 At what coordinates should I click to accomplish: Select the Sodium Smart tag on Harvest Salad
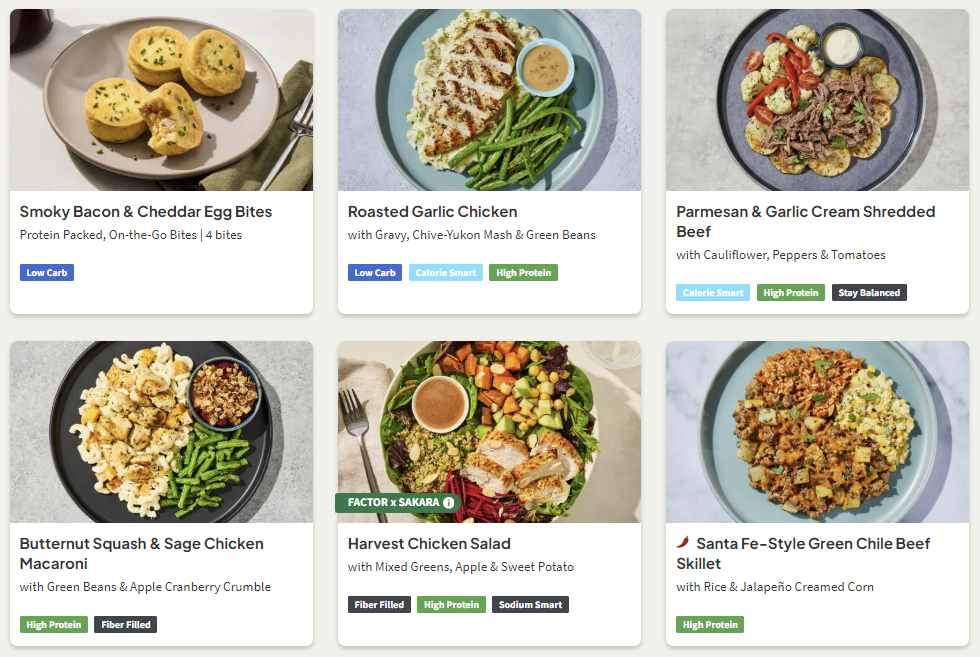(x=530, y=605)
